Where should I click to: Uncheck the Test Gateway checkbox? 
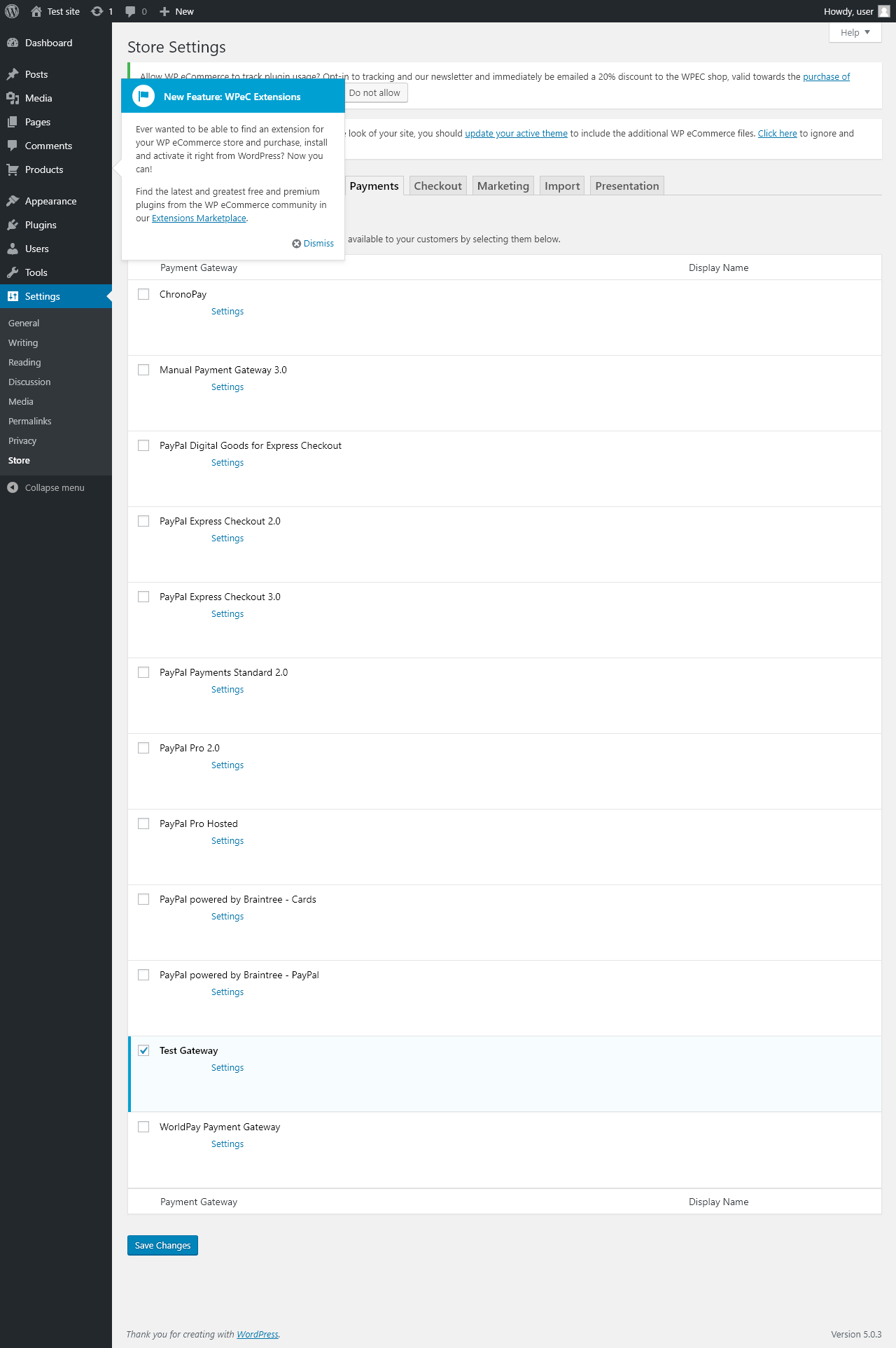point(143,1050)
